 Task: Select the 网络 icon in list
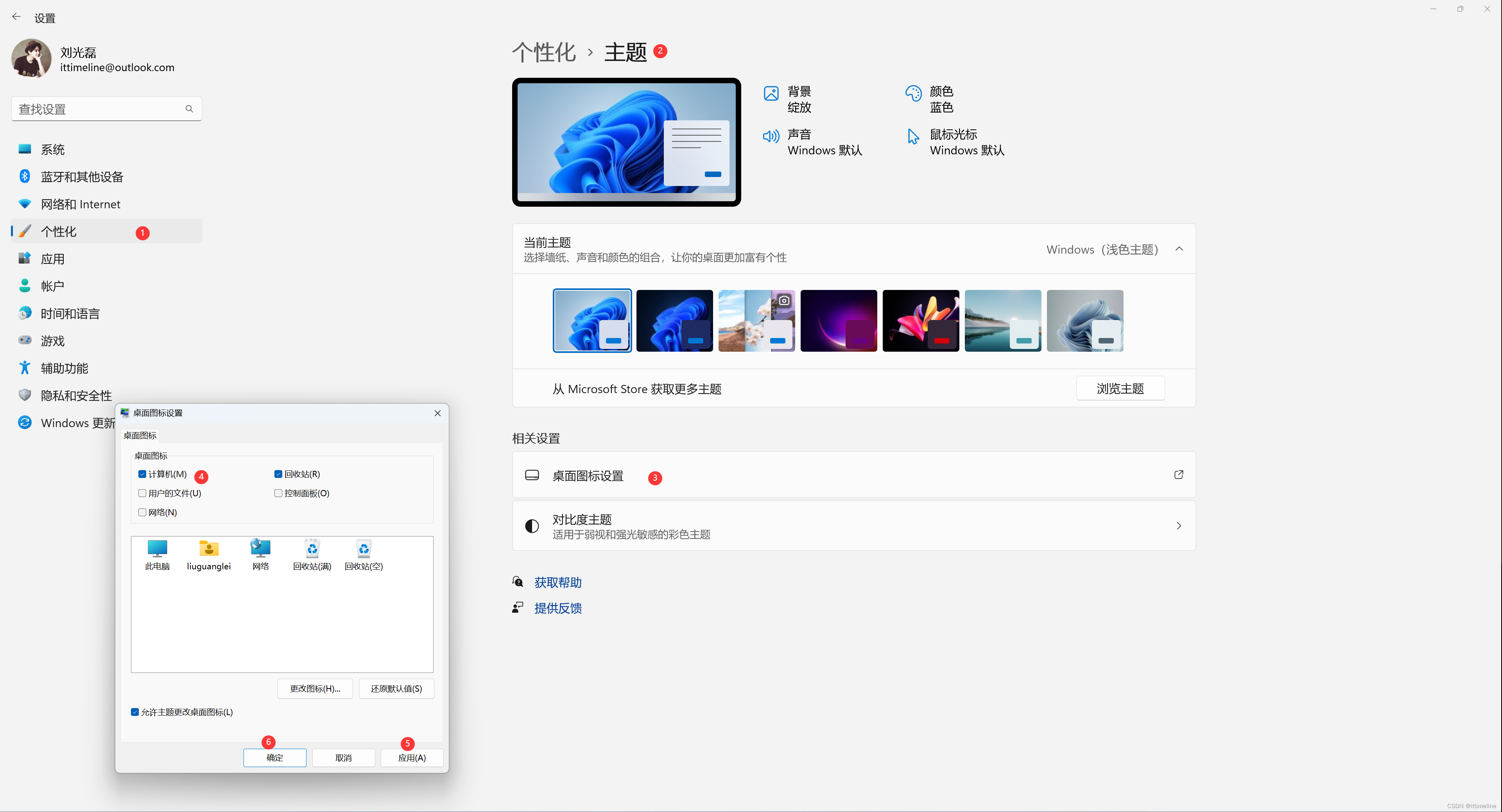[261, 555]
